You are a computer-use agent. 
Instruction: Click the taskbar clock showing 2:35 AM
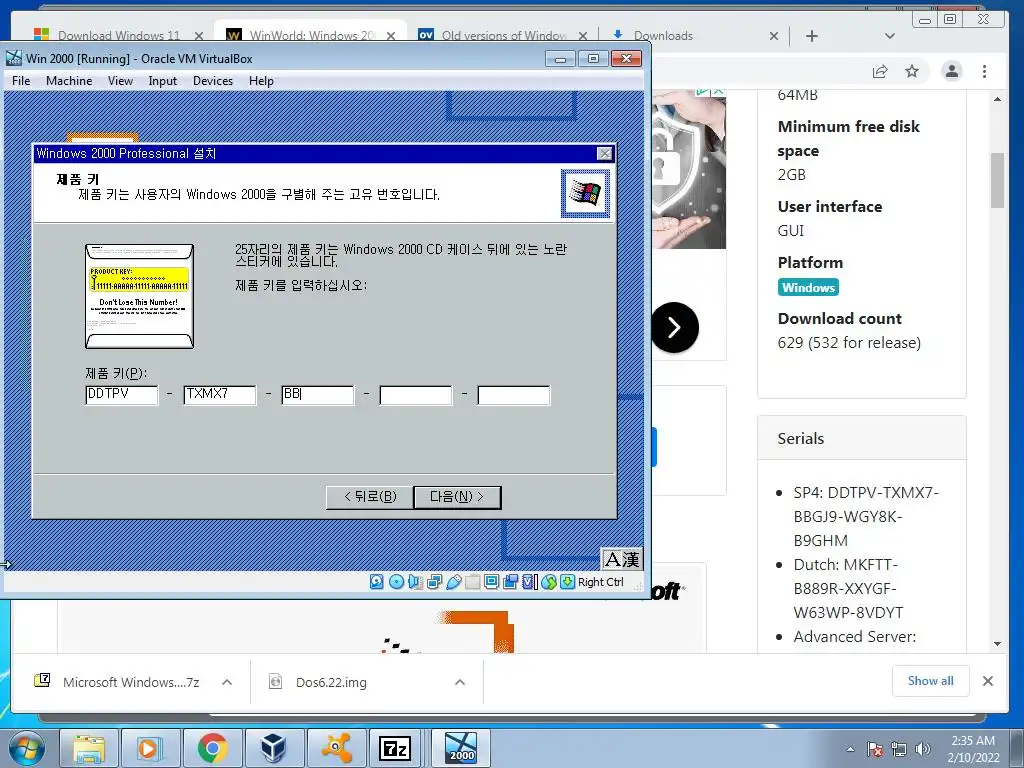973,748
